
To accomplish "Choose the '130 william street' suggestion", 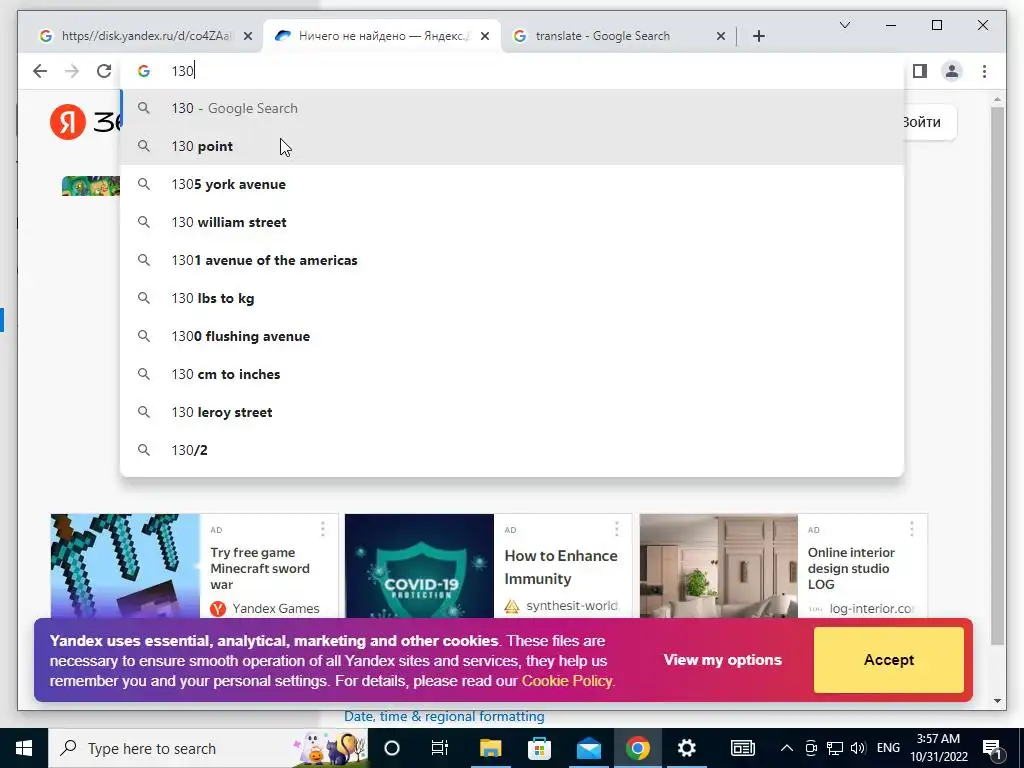I will click(512, 222).
